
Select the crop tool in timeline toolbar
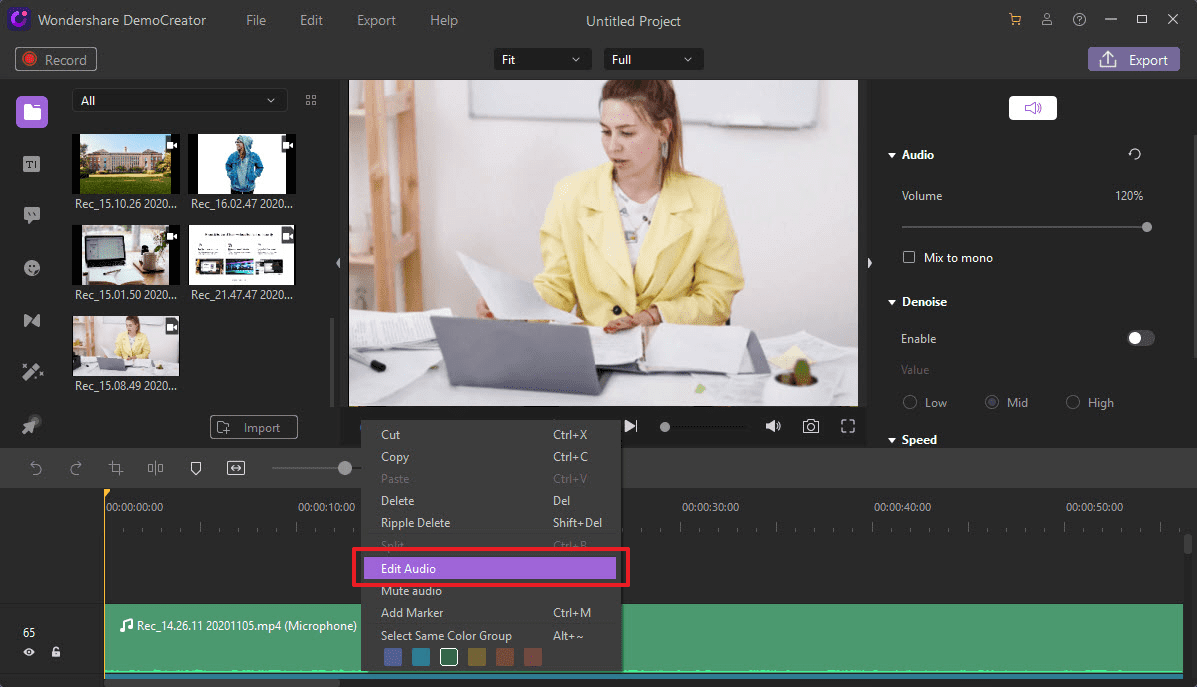(116, 468)
